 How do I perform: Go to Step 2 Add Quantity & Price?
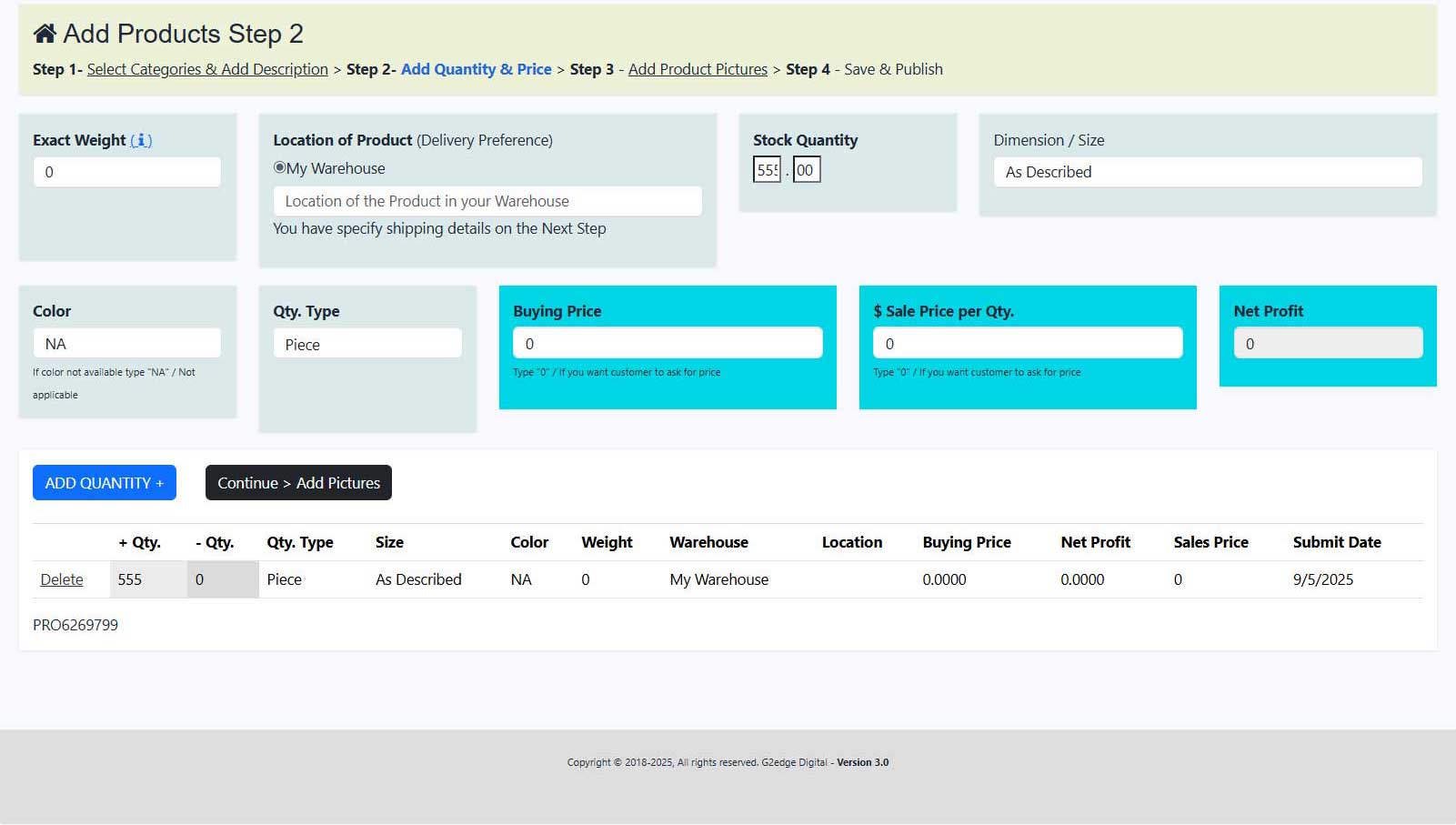tap(476, 69)
